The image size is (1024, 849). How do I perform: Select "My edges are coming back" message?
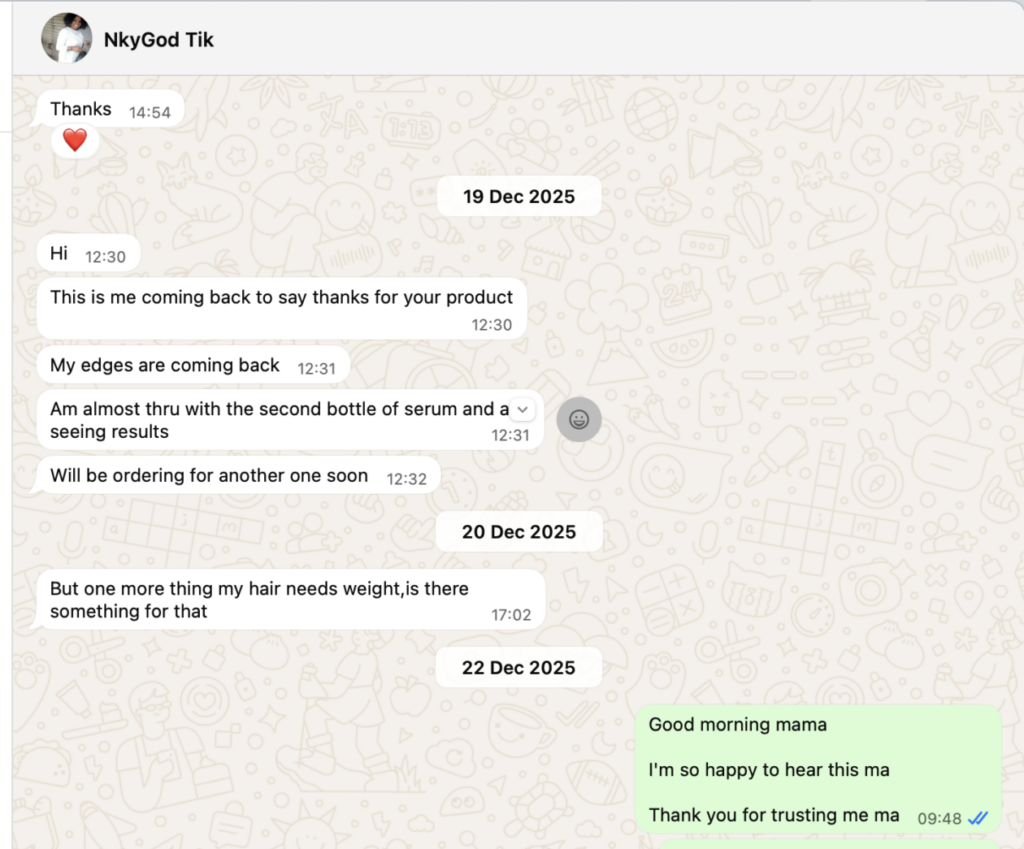pos(193,365)
